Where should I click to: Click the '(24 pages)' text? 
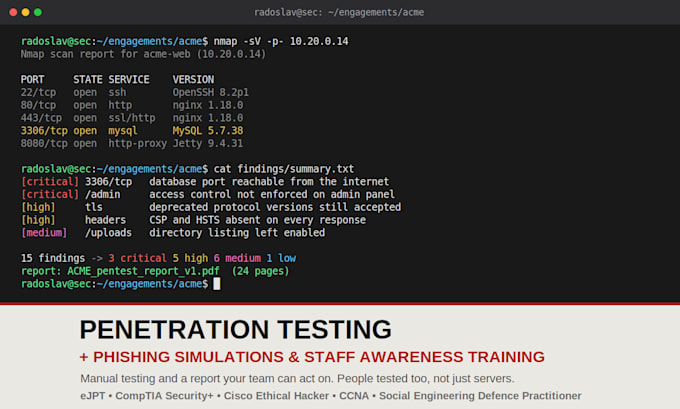coord(260,271)
